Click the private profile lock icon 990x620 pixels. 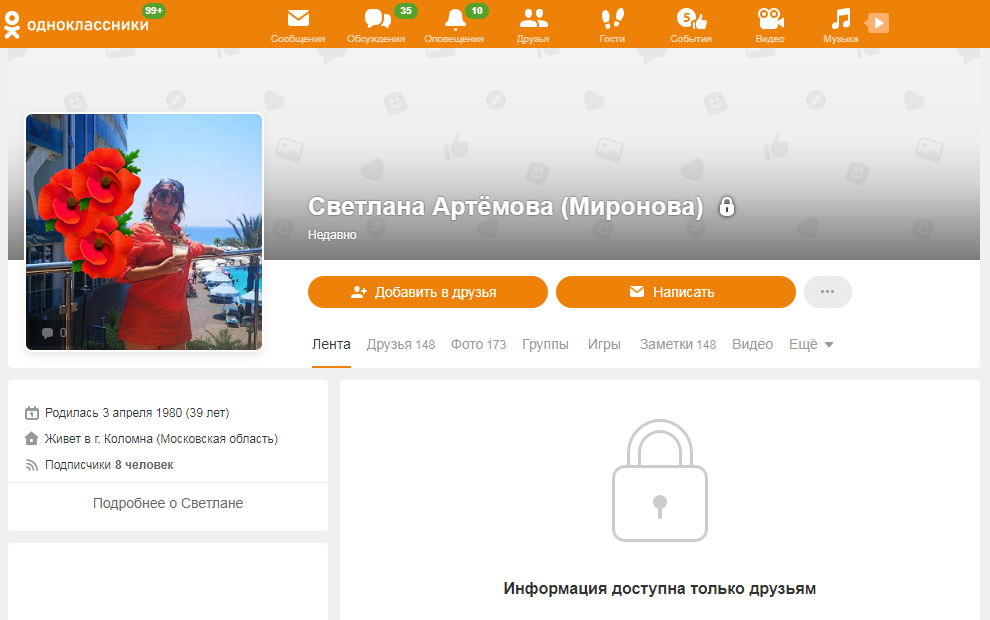[727, 207]
